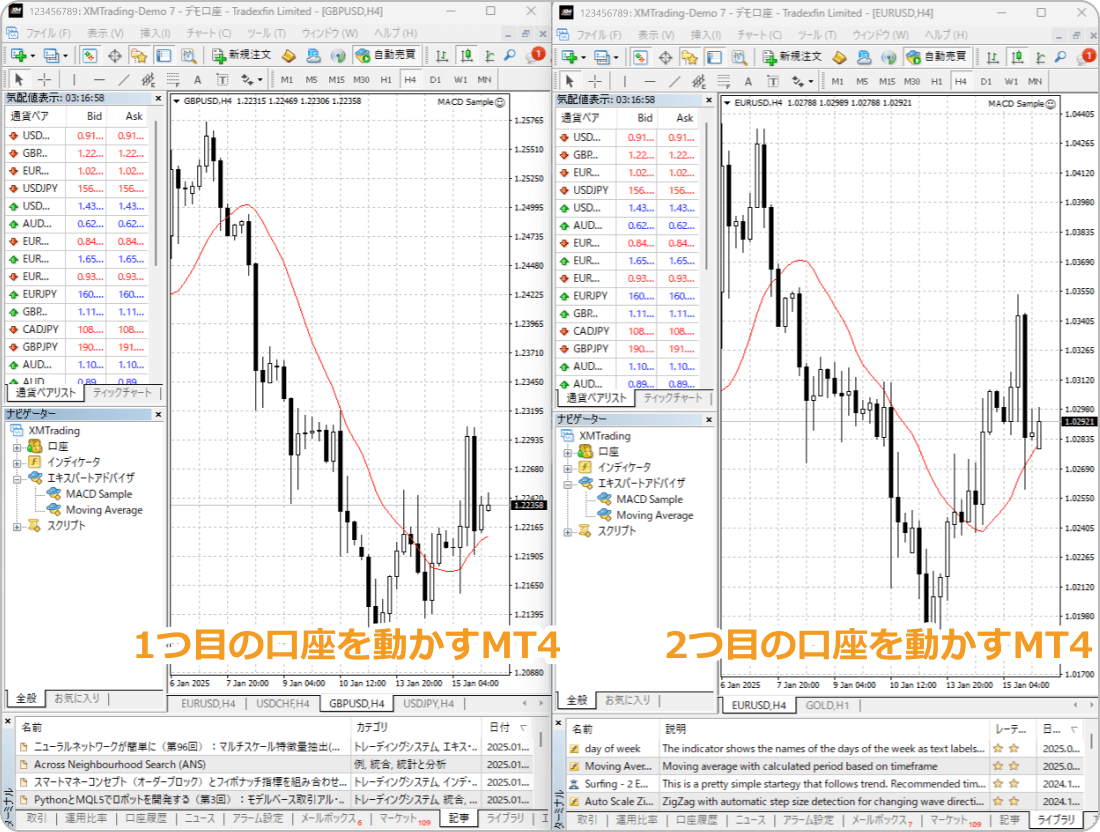1100x832 pixels.
Task: Select the Text Label tool in right window
Action: tap(772, 81)
